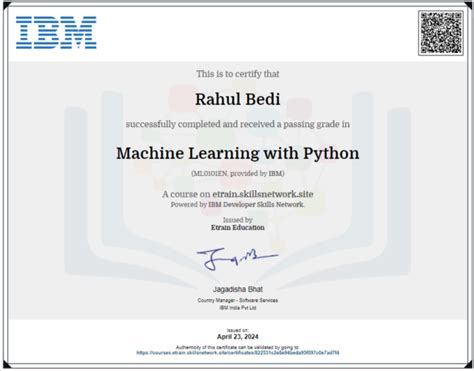Click the IBM logo

[56, 32]
